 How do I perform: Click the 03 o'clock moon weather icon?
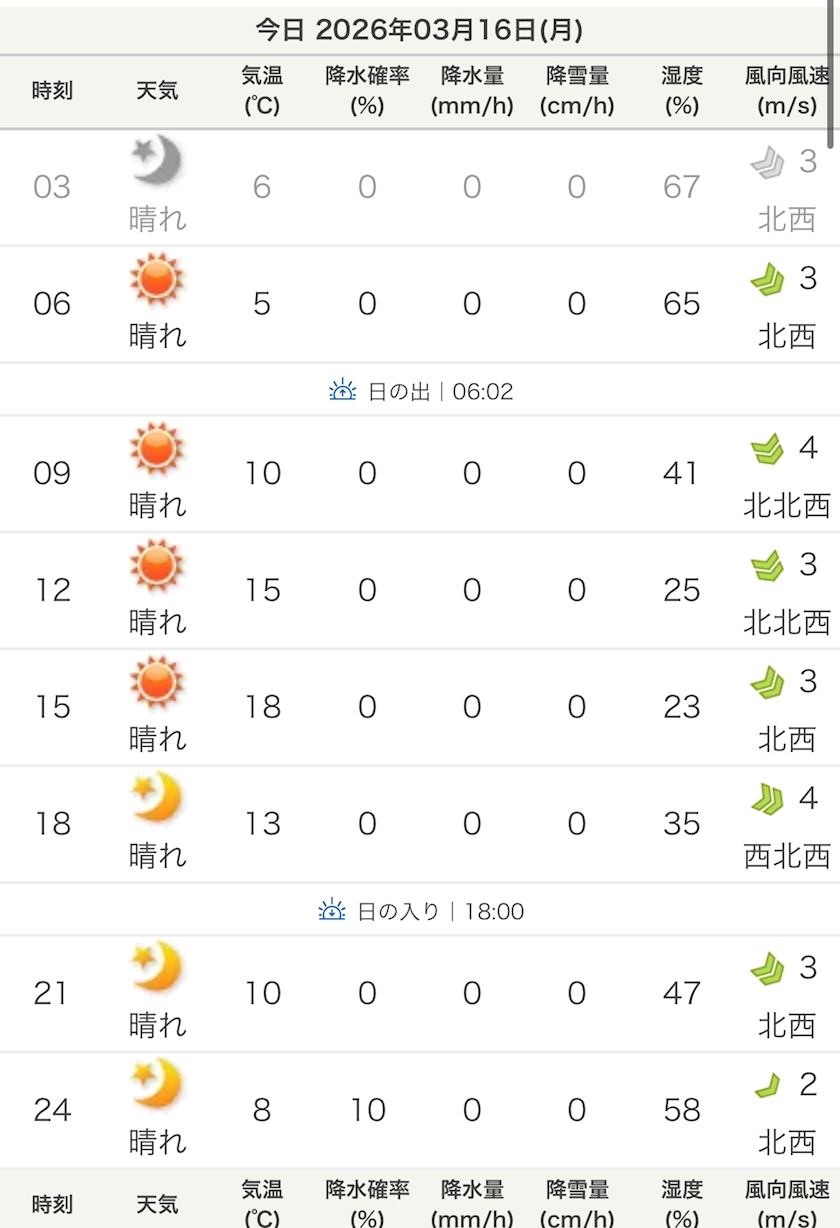coord(157,161)
